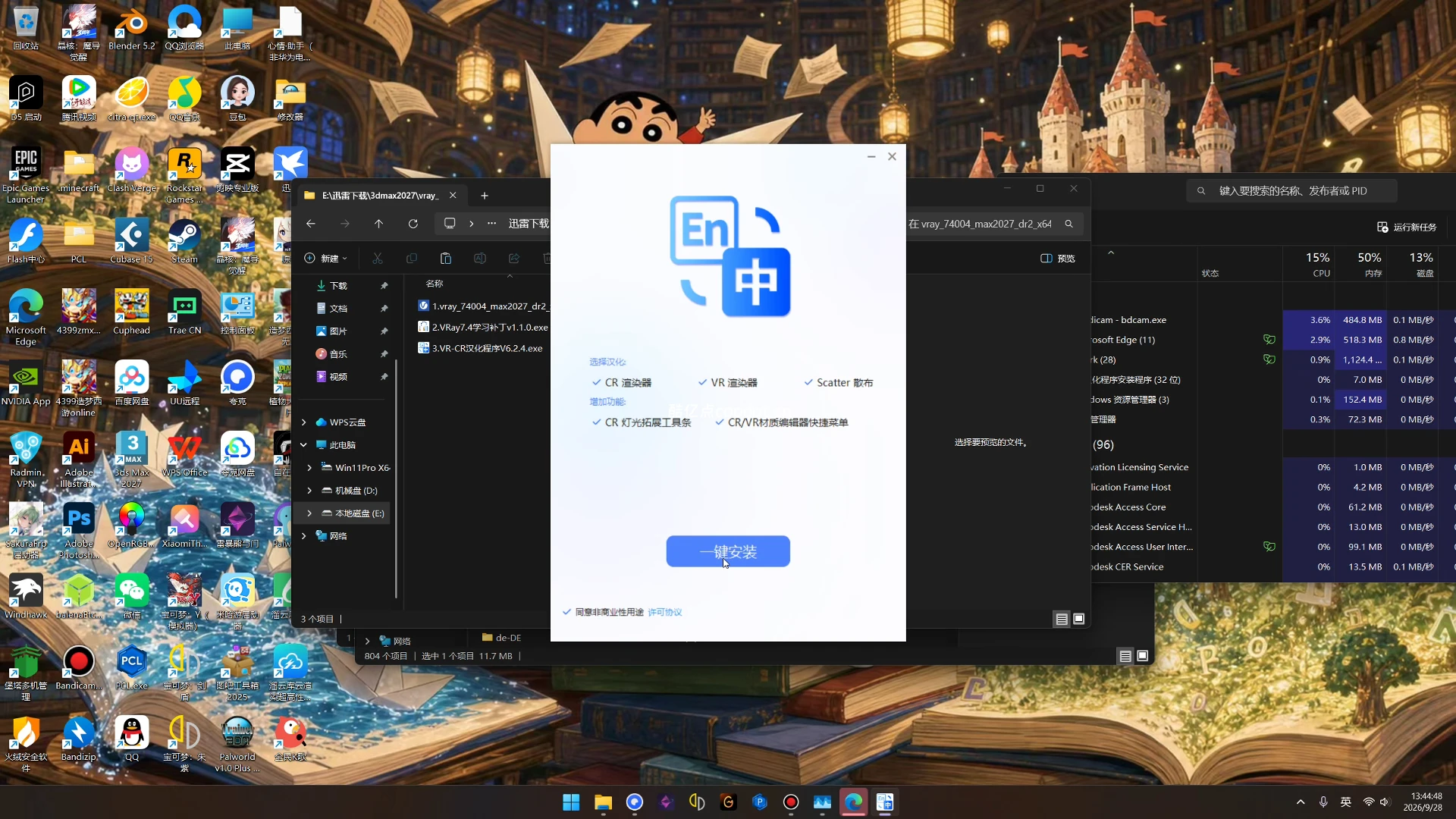Click the cut scissors icon in Explorer
The image size is (1456, 819).
378,259
